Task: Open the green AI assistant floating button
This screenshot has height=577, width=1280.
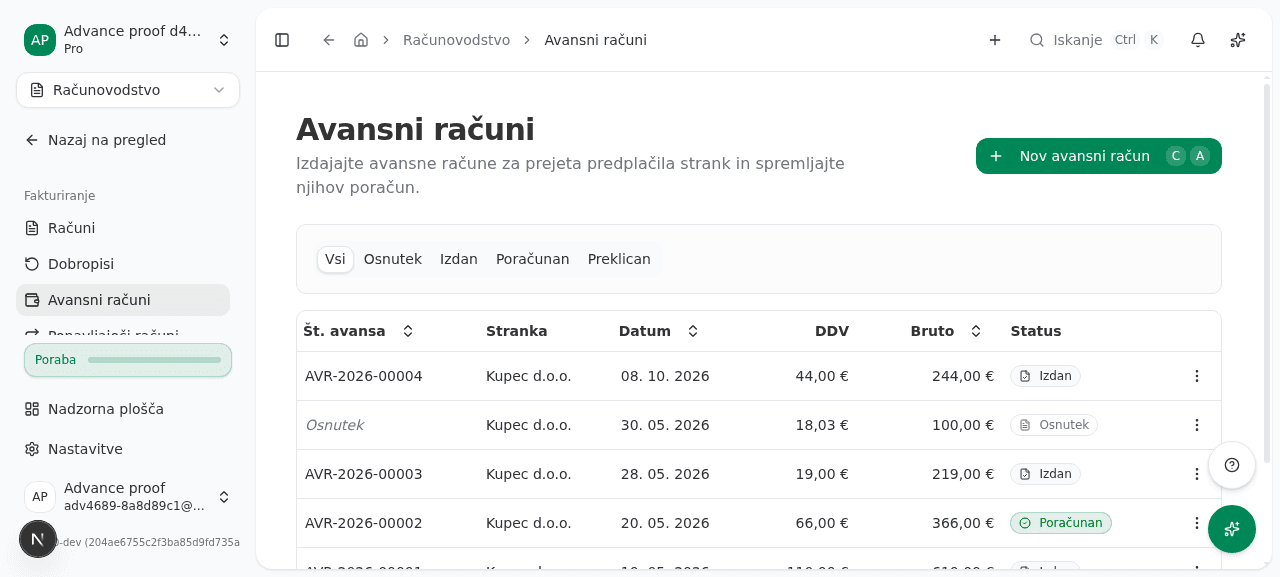Action: pos(1232,529)
